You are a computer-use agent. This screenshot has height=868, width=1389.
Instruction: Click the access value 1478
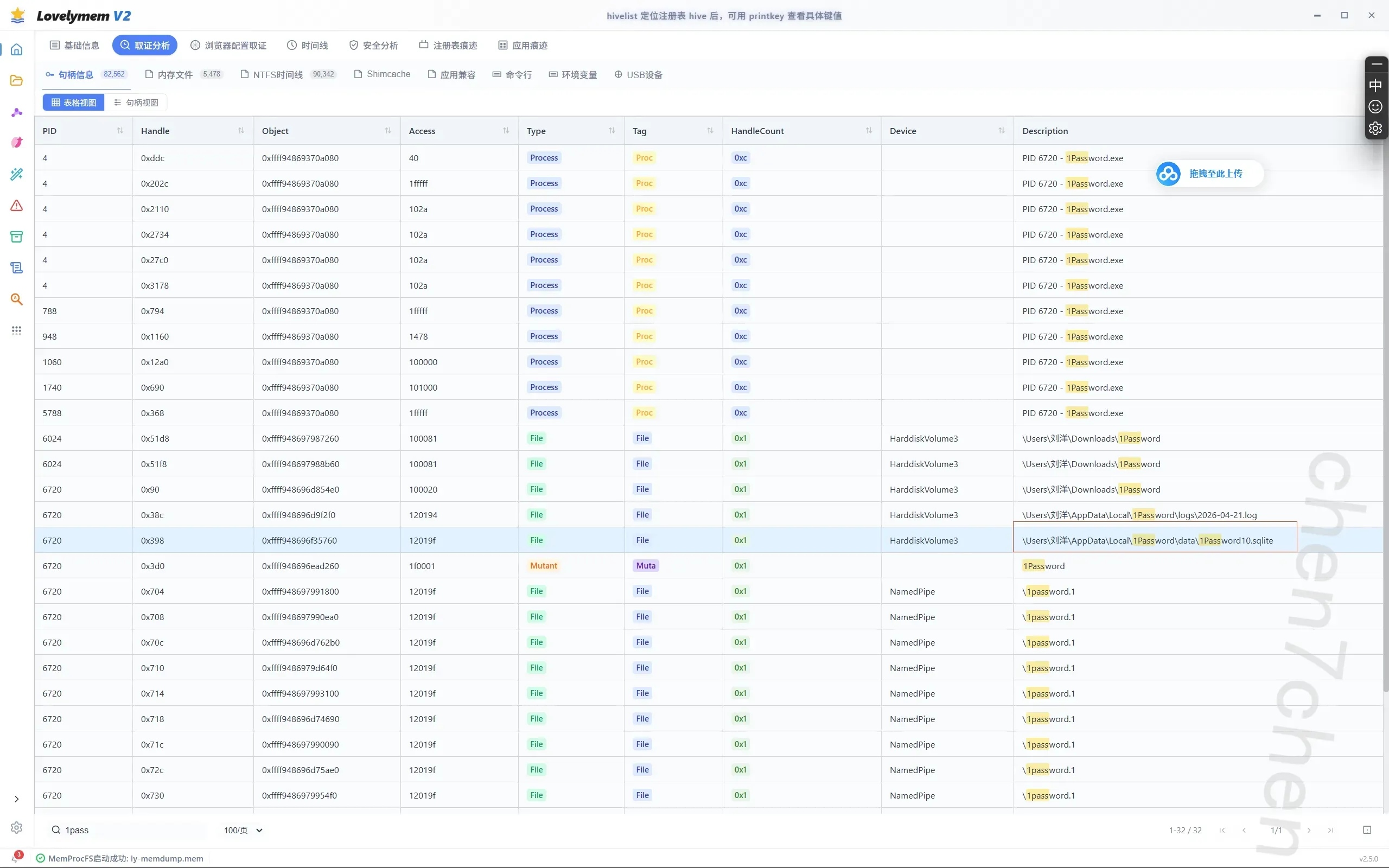click(418, 336)
